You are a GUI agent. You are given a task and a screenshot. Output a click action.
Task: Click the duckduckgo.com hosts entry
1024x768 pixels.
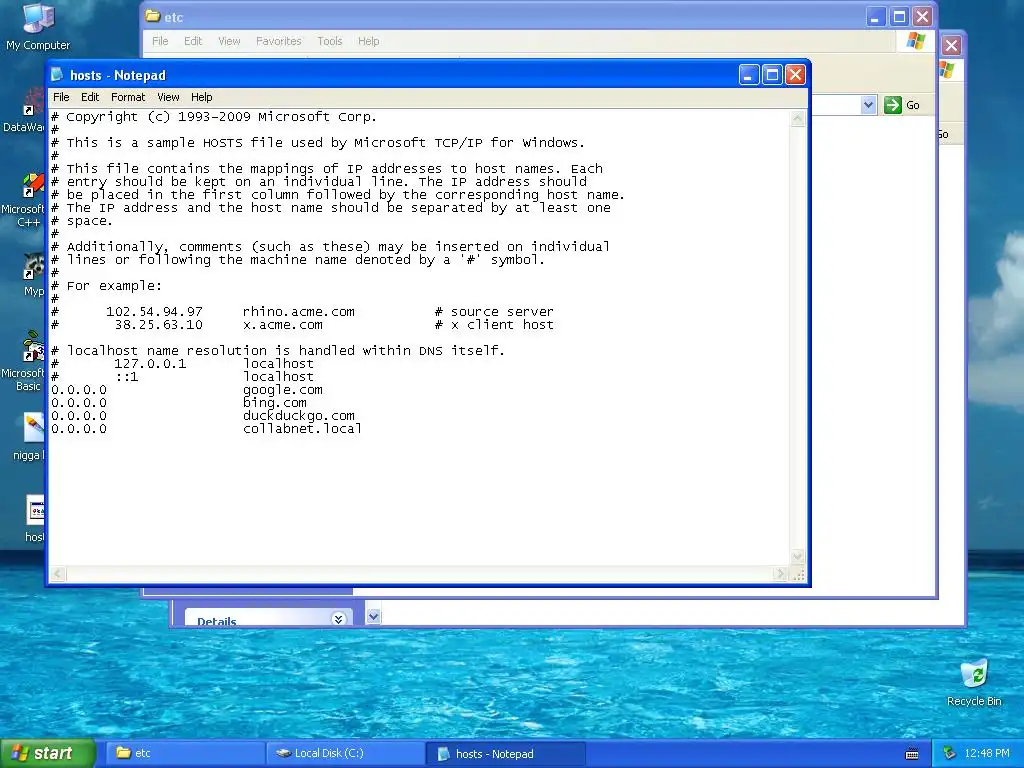(x=298, y=416)
